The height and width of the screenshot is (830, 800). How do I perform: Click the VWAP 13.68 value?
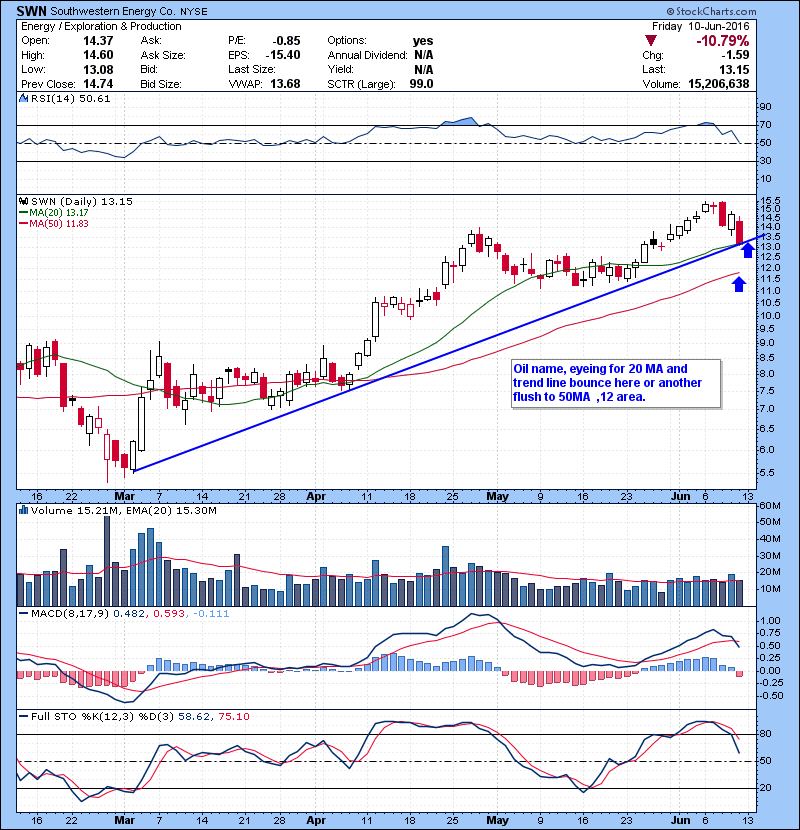[x=285, y=84]
